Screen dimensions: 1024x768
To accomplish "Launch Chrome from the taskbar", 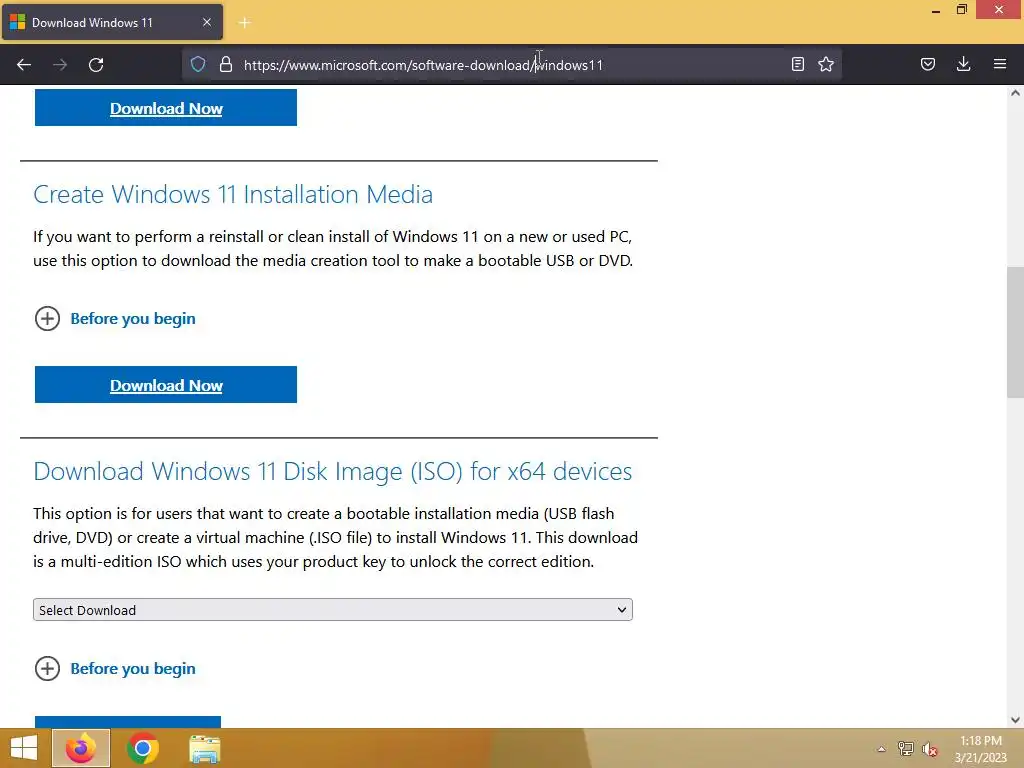I will [142, 748].
